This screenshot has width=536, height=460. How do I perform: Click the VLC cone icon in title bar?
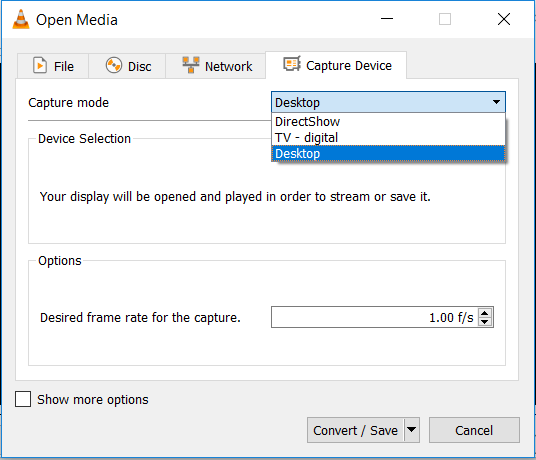pyautogui.click(x=21, y=19)
